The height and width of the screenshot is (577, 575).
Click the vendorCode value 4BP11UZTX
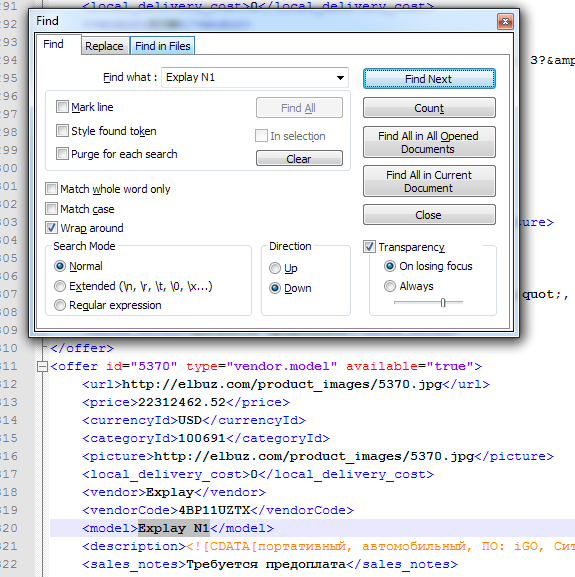tap(214, 510)
